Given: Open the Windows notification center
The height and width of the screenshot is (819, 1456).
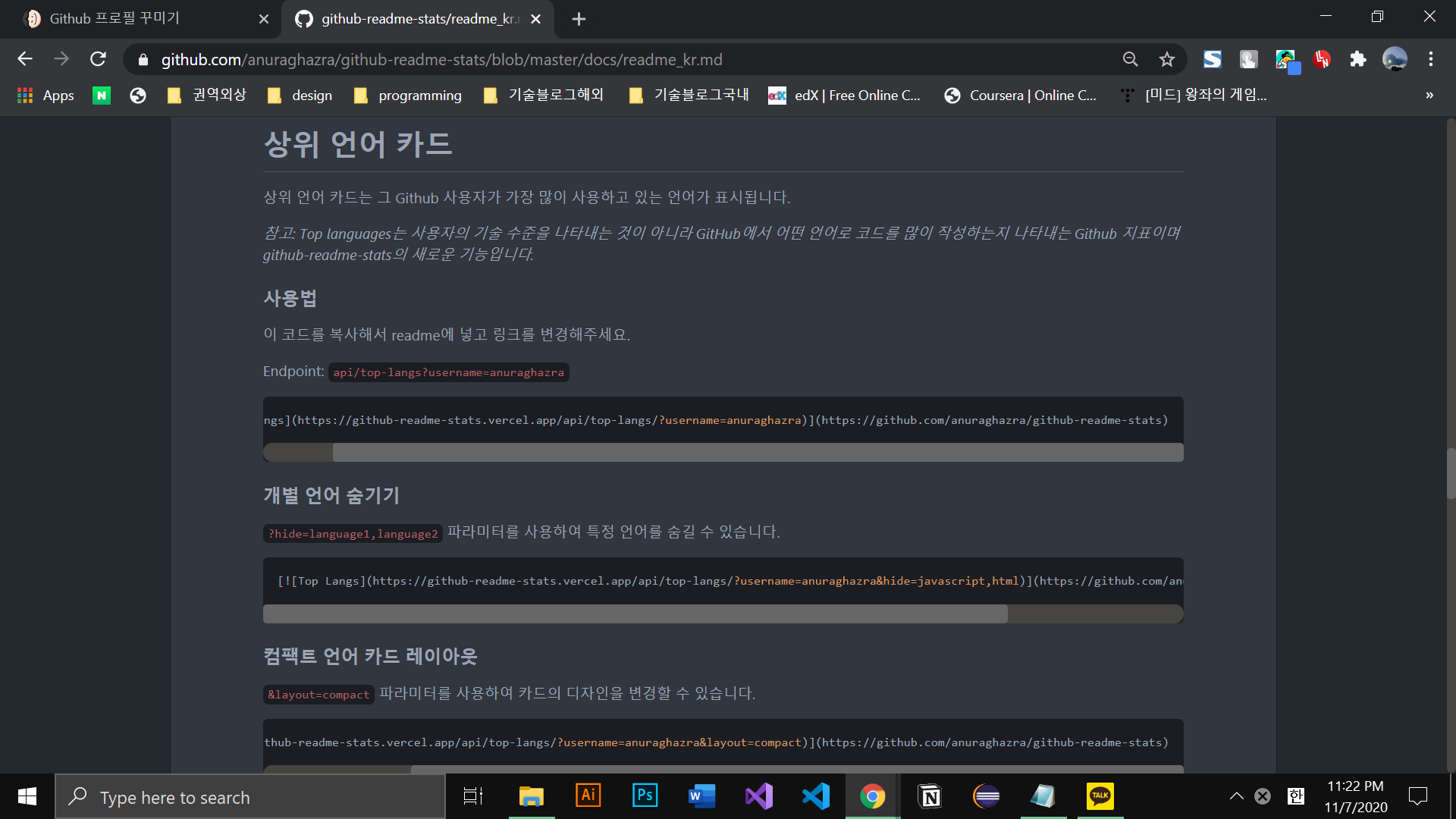Looking at the screenshot, I should 1417,796.
